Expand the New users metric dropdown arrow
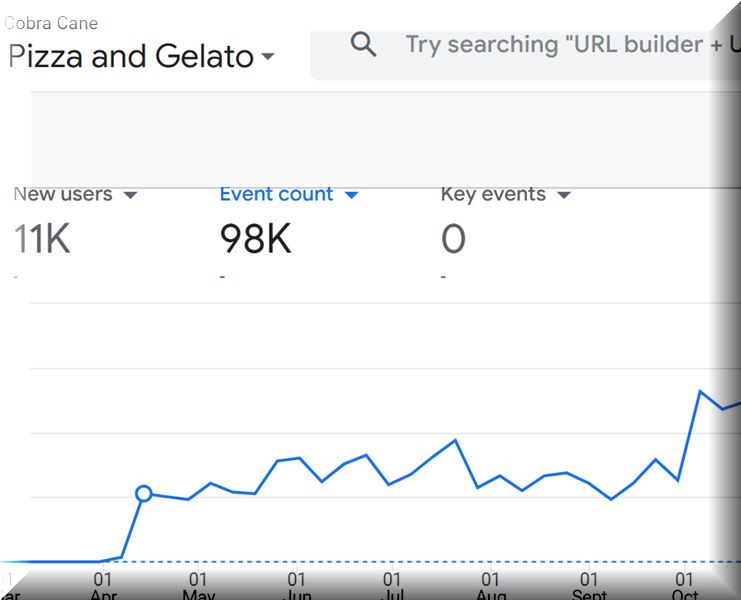 (130, 195)
